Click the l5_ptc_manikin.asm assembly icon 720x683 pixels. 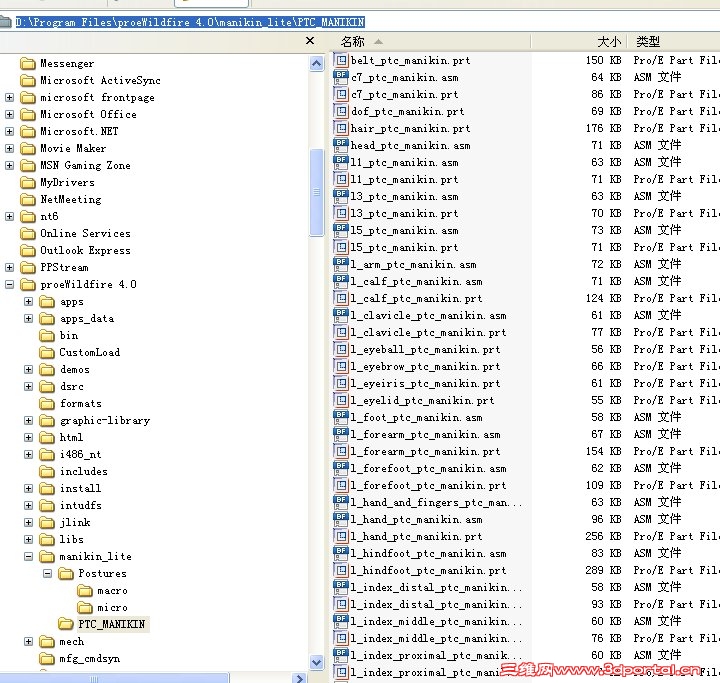tap(341, 230)
